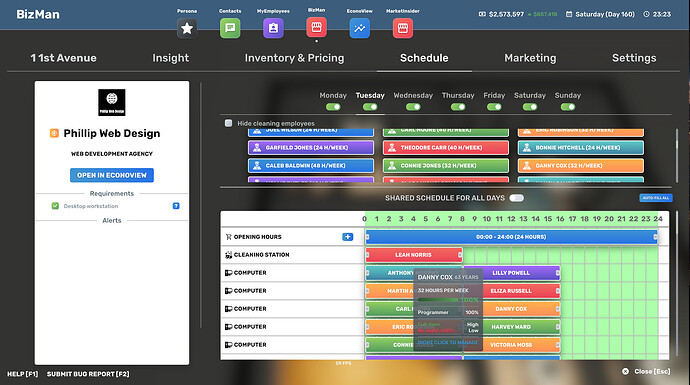
Task: Open the Contacts chat app icon
Action: pyautogui.click(x=230, y=28)
